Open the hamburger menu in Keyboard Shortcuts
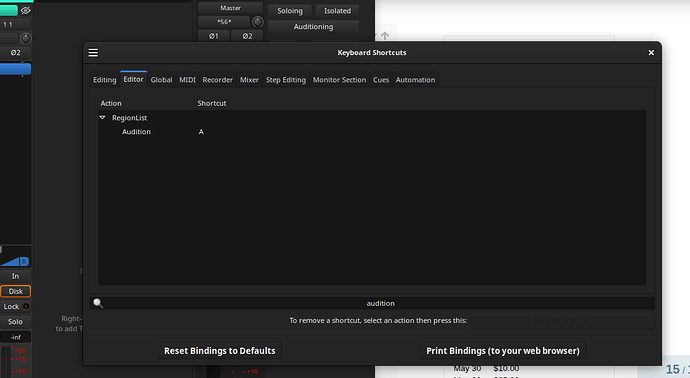690x378 pixels. click(x=93, y=53)
